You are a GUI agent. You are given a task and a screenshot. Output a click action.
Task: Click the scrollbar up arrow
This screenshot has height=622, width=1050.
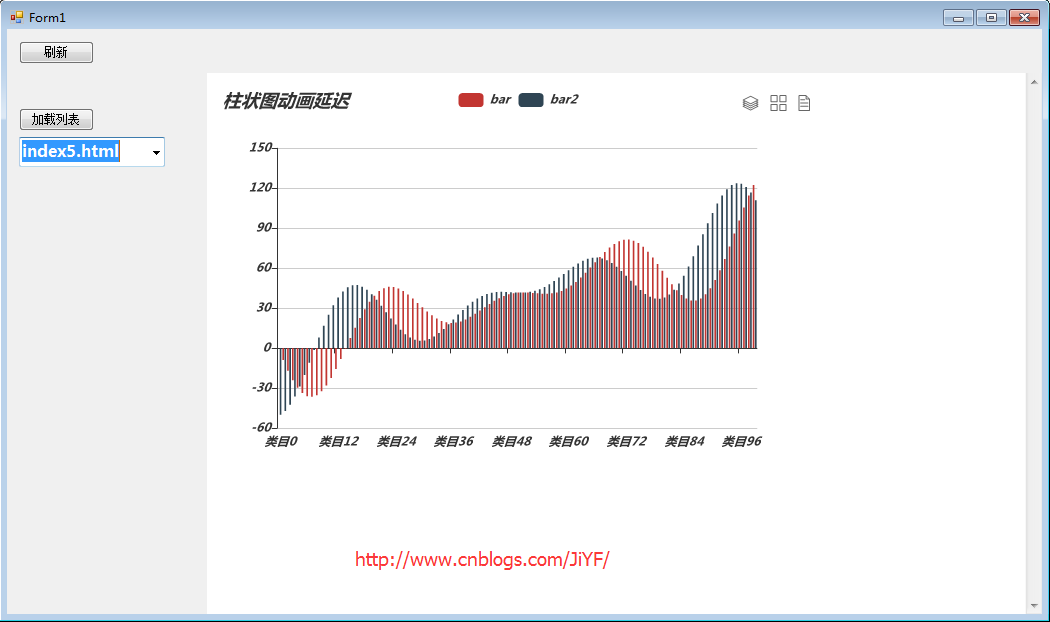1034,82
